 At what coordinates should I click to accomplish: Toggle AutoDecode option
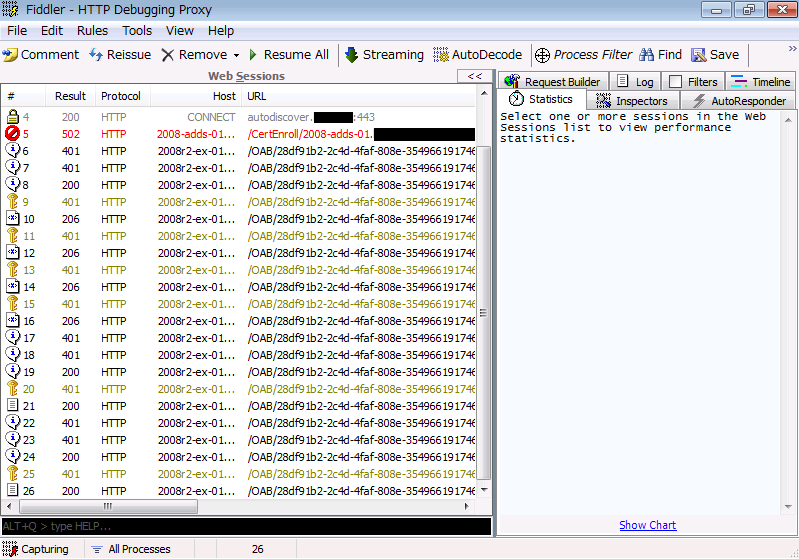click(x=477, y=55)
